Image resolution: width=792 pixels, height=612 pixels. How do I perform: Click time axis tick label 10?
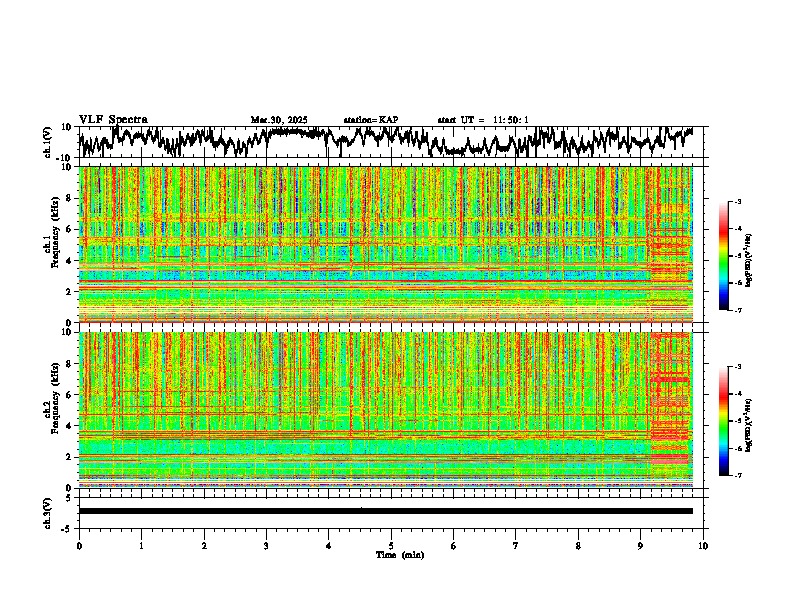(x=703, y=546)
